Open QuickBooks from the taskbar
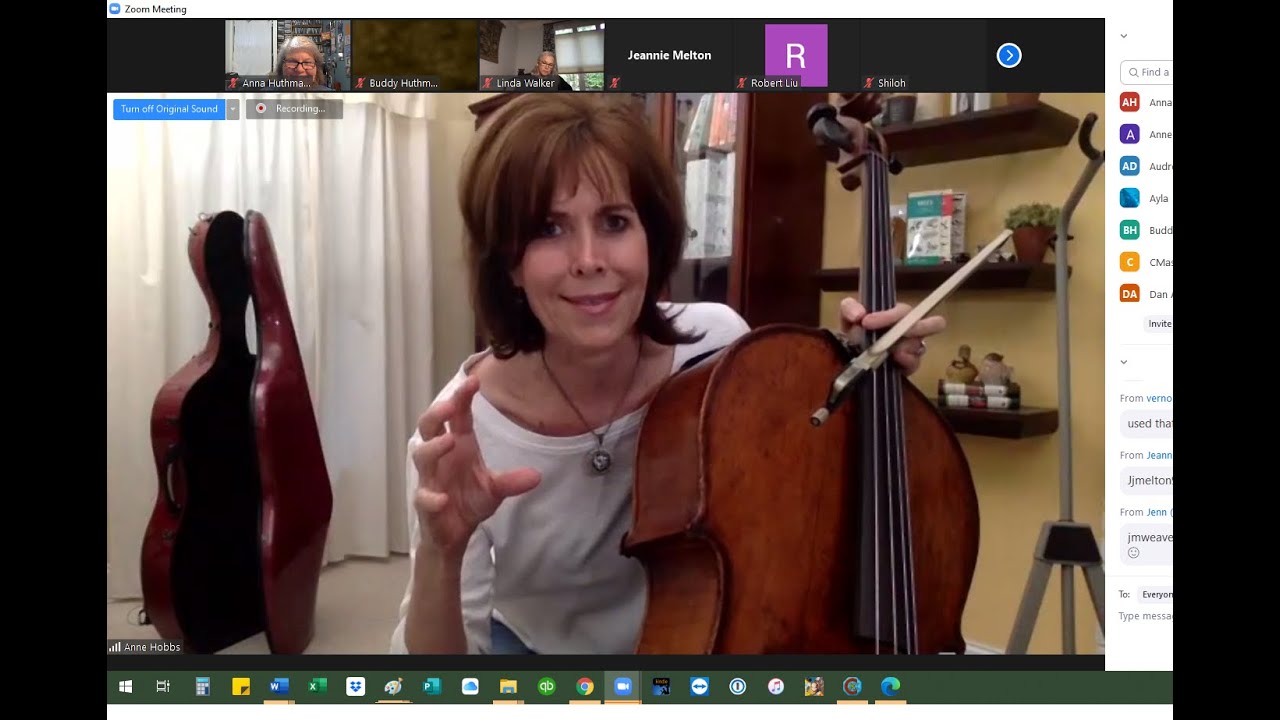This screenshot has height=720, width=1280. [546, 686]
